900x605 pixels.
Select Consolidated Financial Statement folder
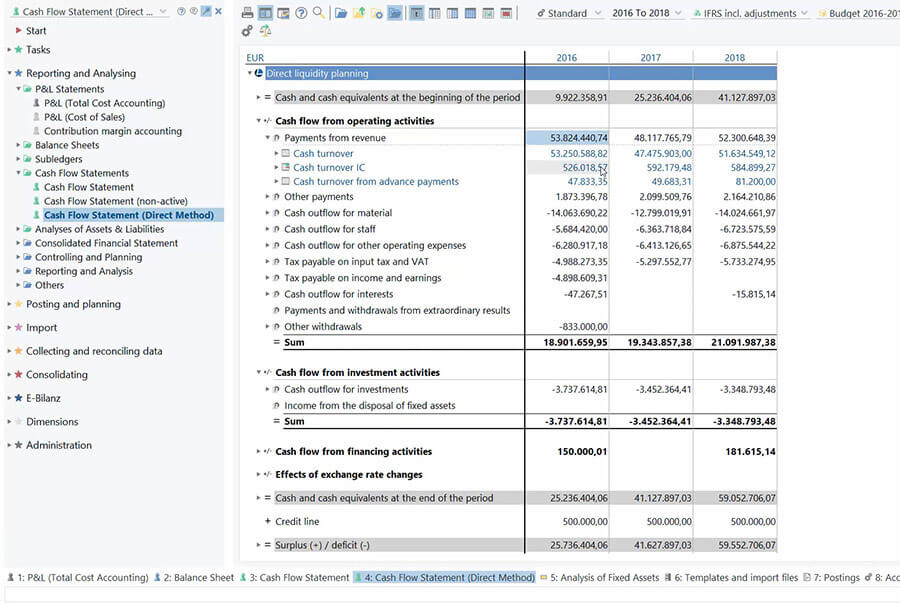[106, 243]
